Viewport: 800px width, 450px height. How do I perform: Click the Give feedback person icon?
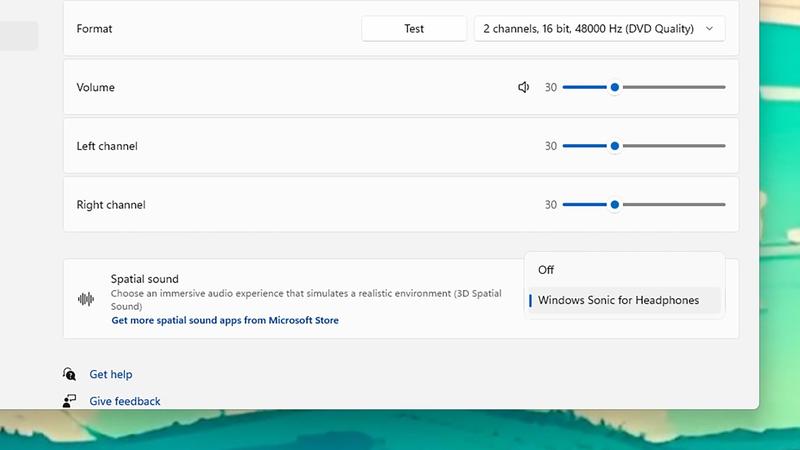coord(69,401)
